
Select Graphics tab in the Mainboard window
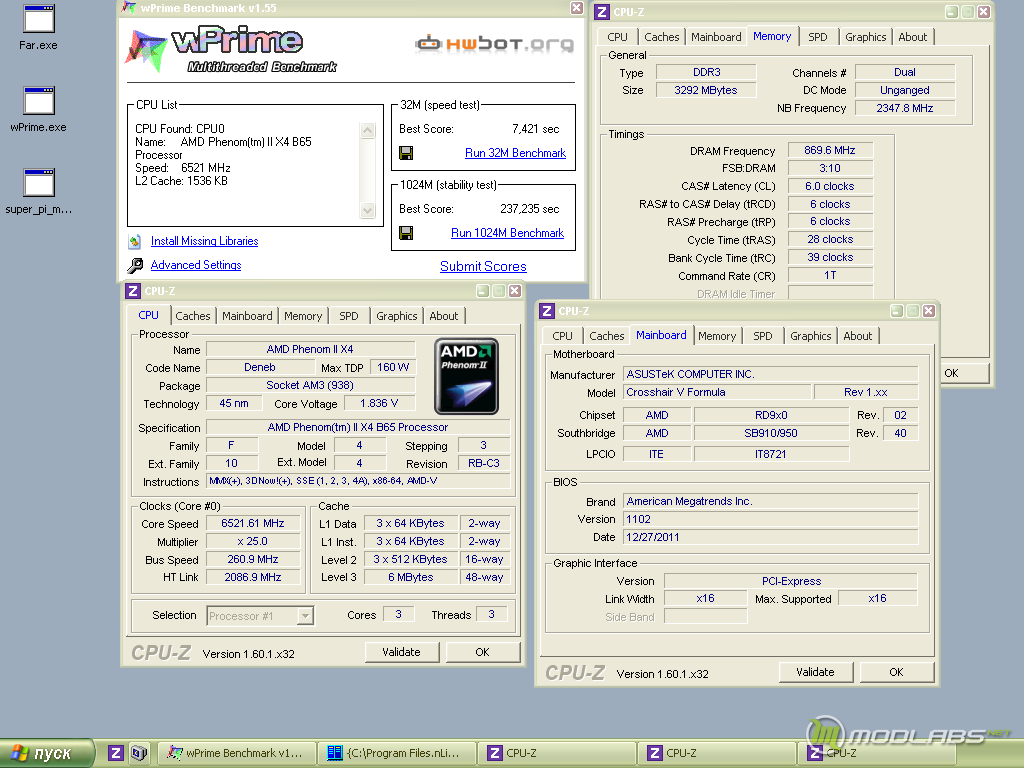coord(810,336)
